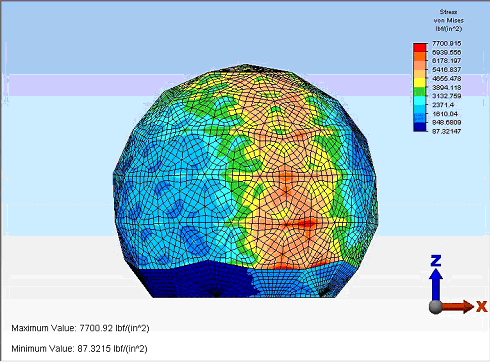This screenshot has width=490, height=362.
Task: Click the 87.32147 legend value
Action: click(x=447, y=131)
